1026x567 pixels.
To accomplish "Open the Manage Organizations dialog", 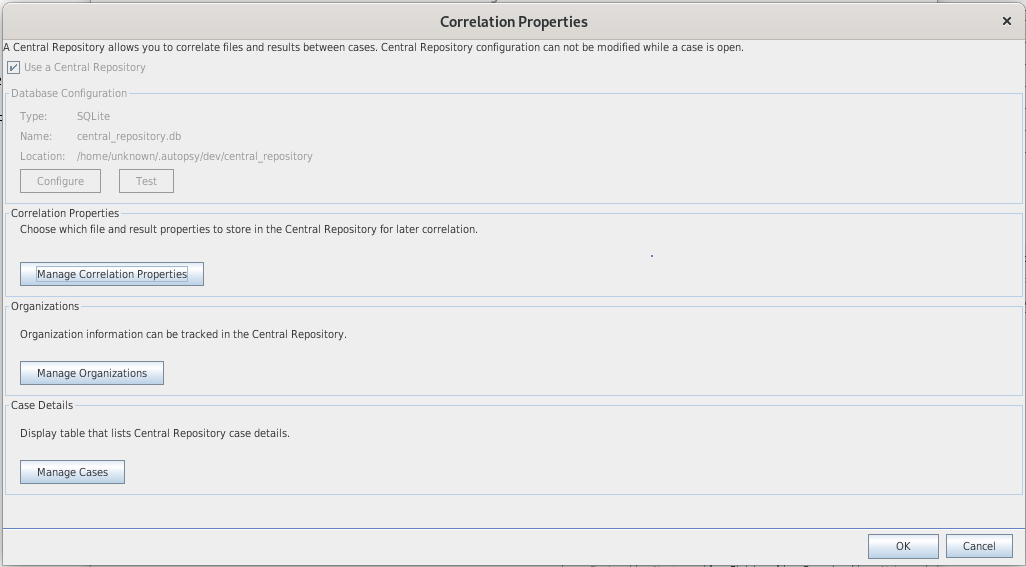I will (92, 373).
